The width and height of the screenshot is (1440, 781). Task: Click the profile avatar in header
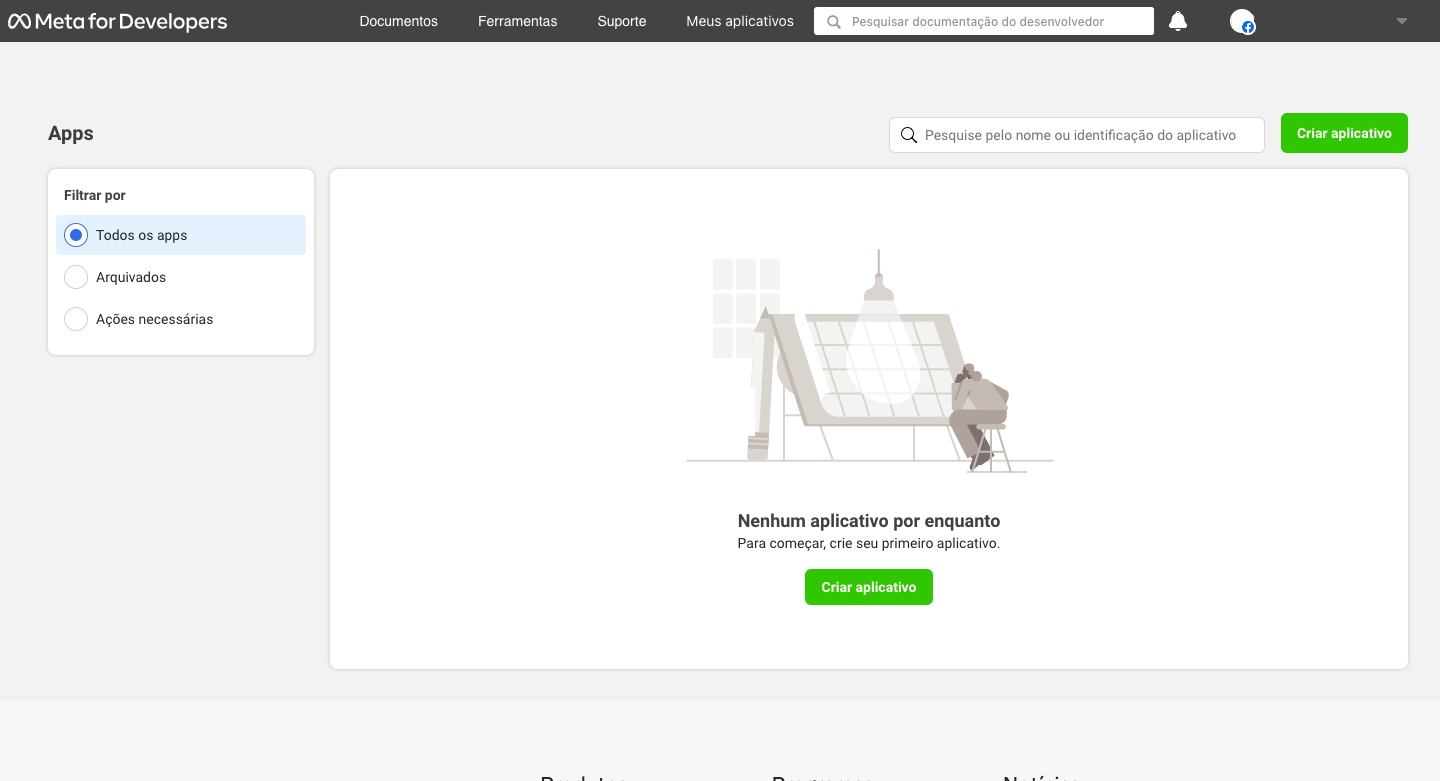coord(1242,22)
